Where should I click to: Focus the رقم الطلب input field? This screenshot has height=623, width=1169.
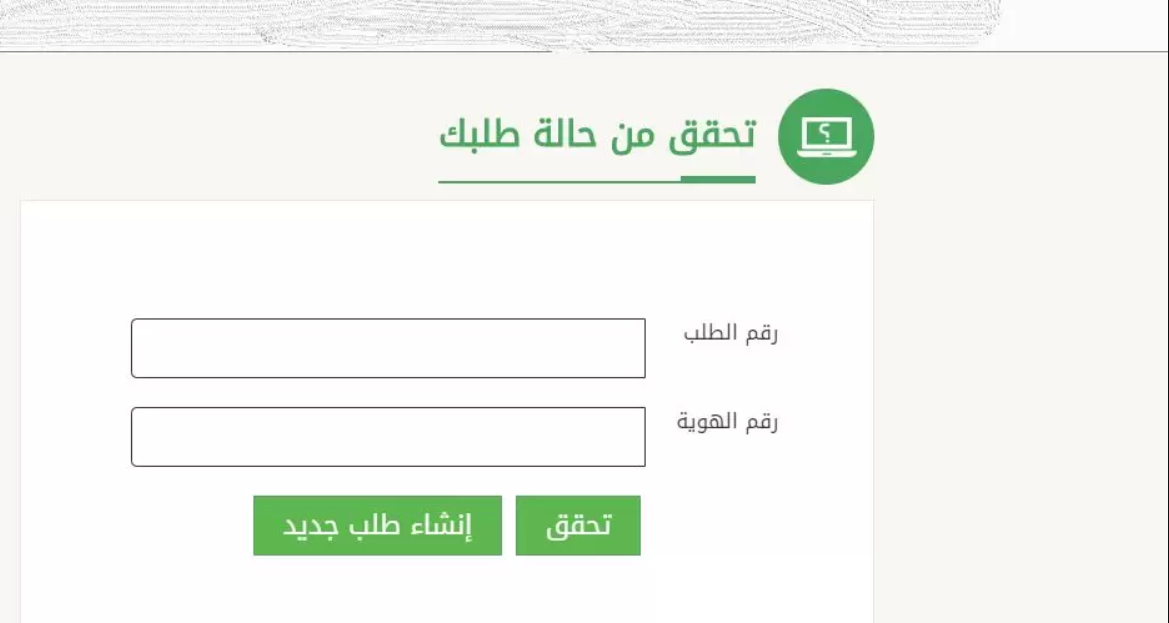(388, 348)
